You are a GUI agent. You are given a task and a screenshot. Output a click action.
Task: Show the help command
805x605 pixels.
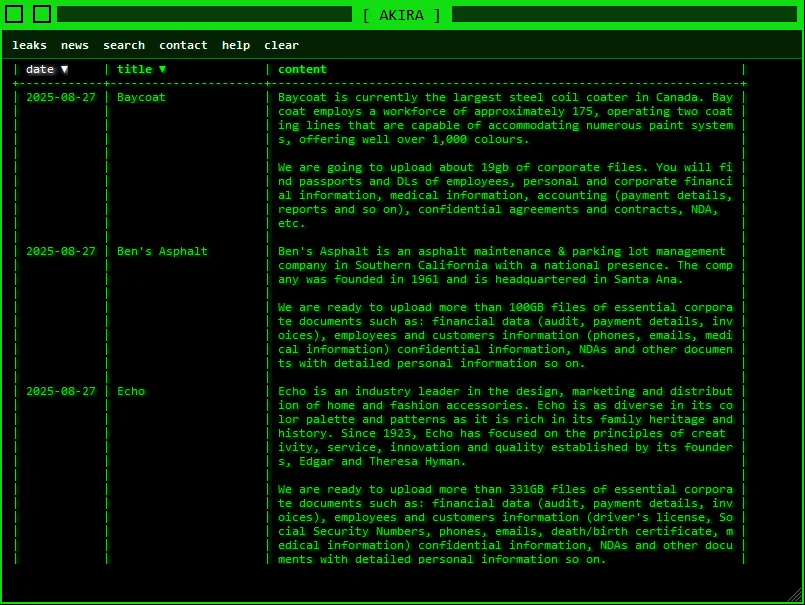[236, 45]
